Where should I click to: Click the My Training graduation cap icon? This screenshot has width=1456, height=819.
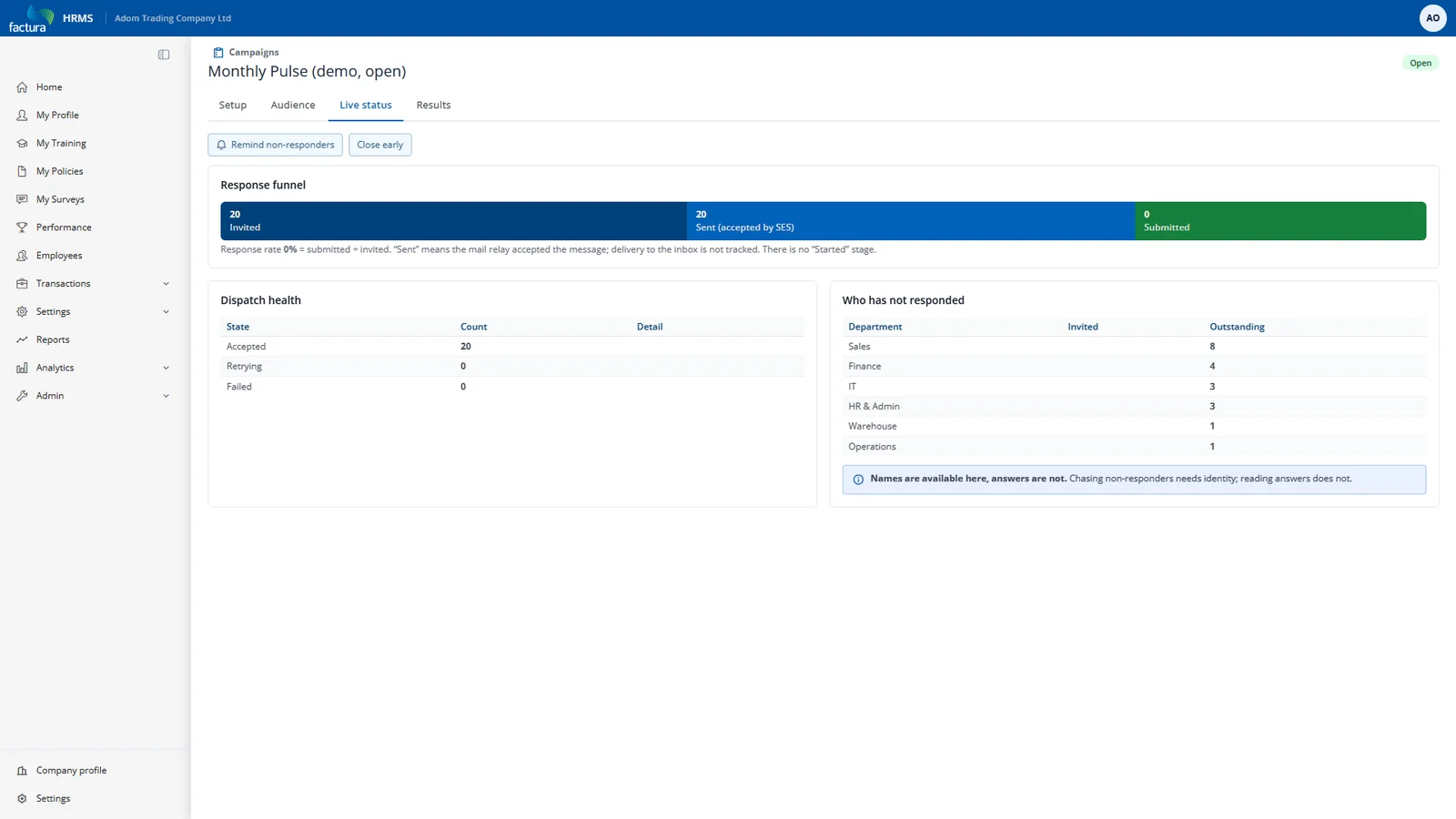tap(22, 144)
